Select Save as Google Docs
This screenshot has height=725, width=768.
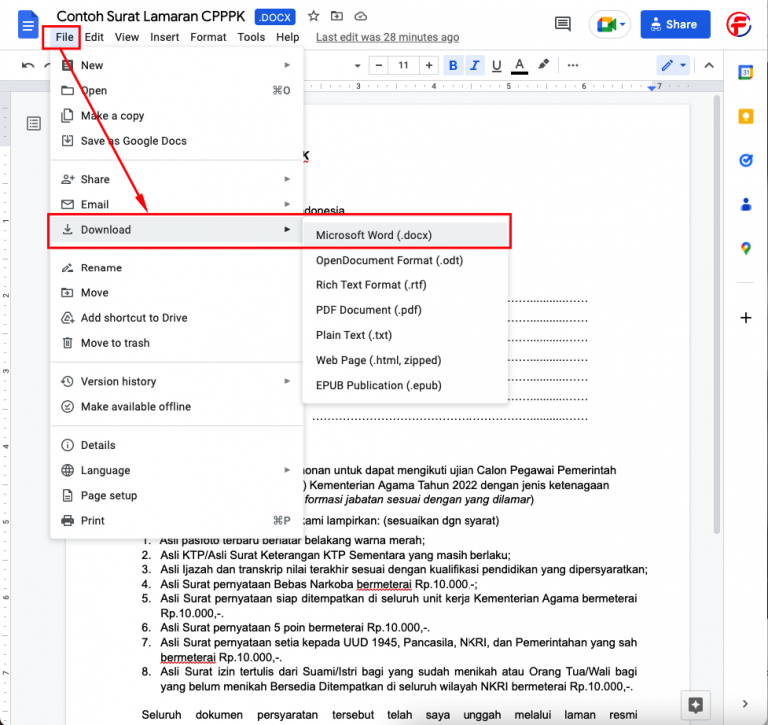[x=176, y=141]
